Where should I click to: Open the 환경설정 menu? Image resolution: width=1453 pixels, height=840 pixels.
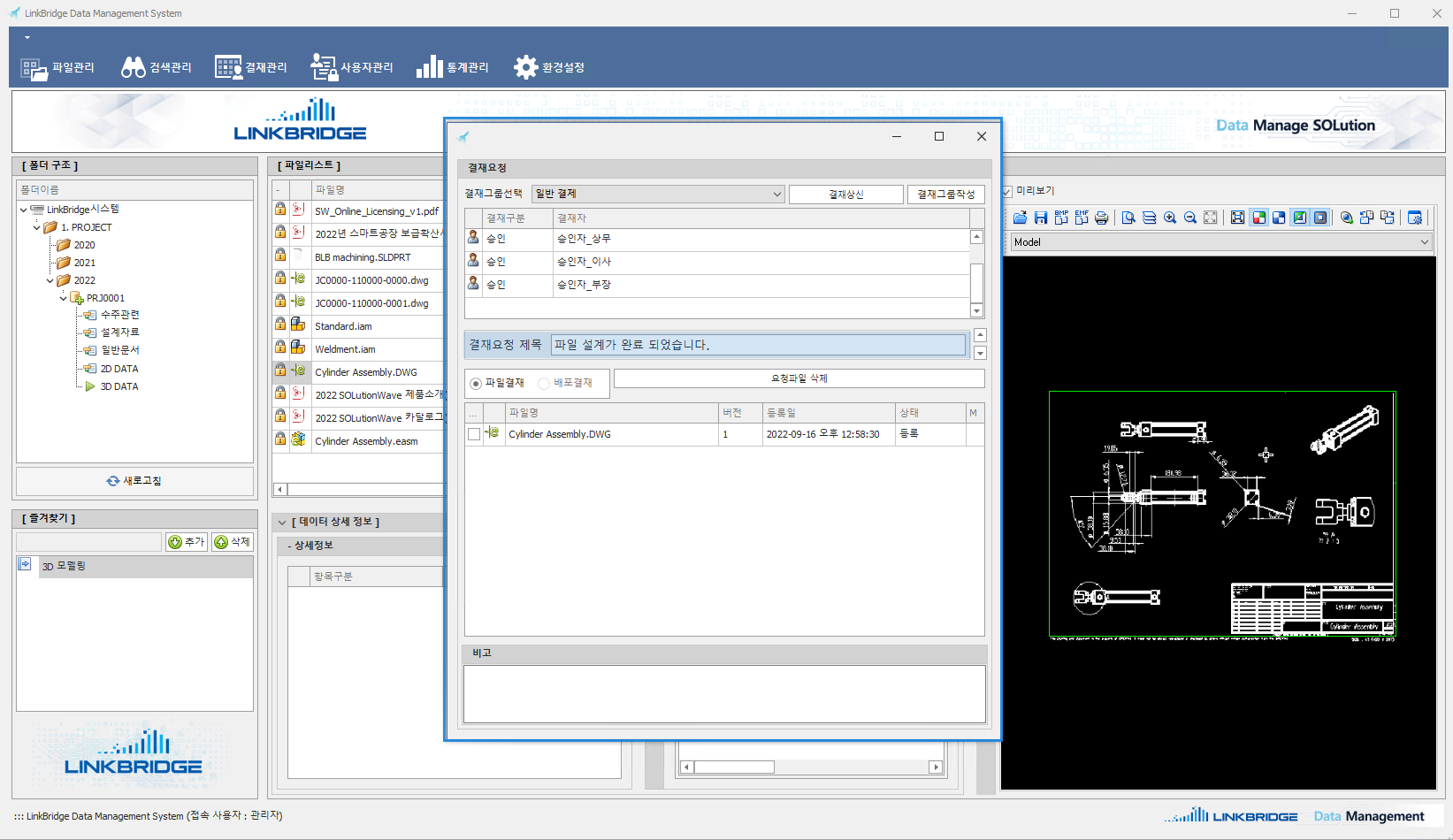tap(549, 67)
